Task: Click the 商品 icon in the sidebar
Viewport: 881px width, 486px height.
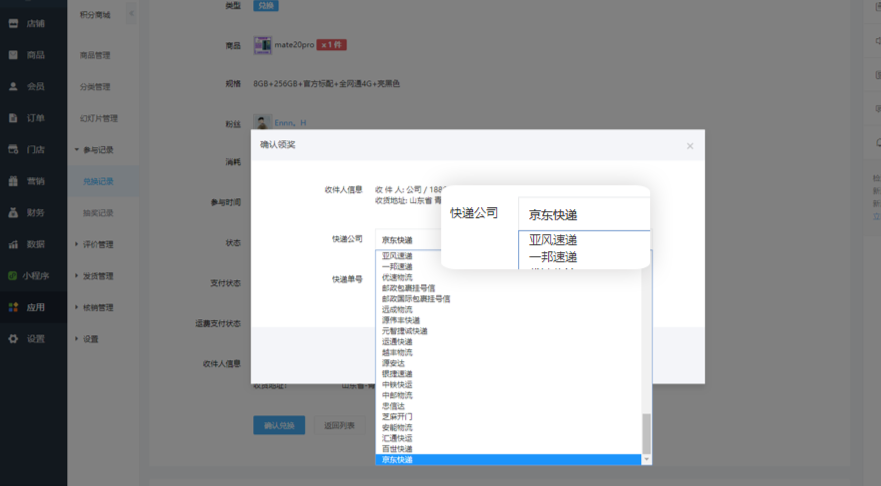Action: (13, 54)
